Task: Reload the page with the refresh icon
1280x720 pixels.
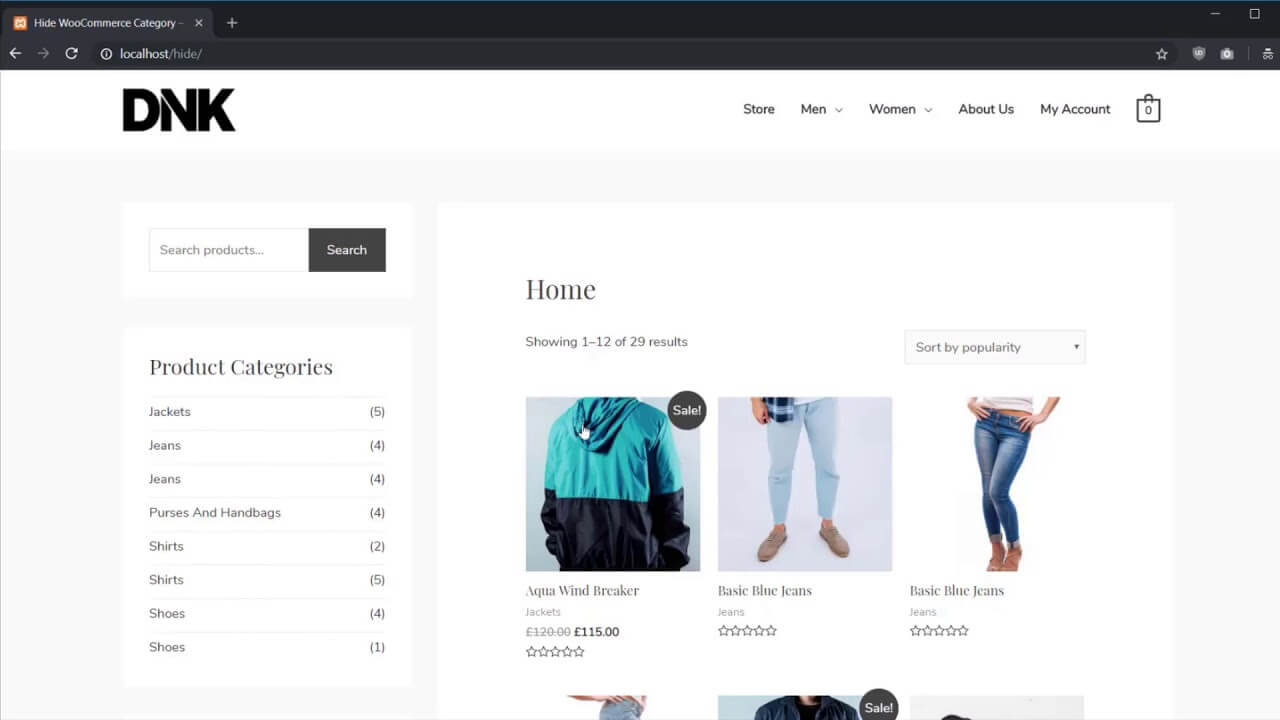Action: click(x=70, y=53)
